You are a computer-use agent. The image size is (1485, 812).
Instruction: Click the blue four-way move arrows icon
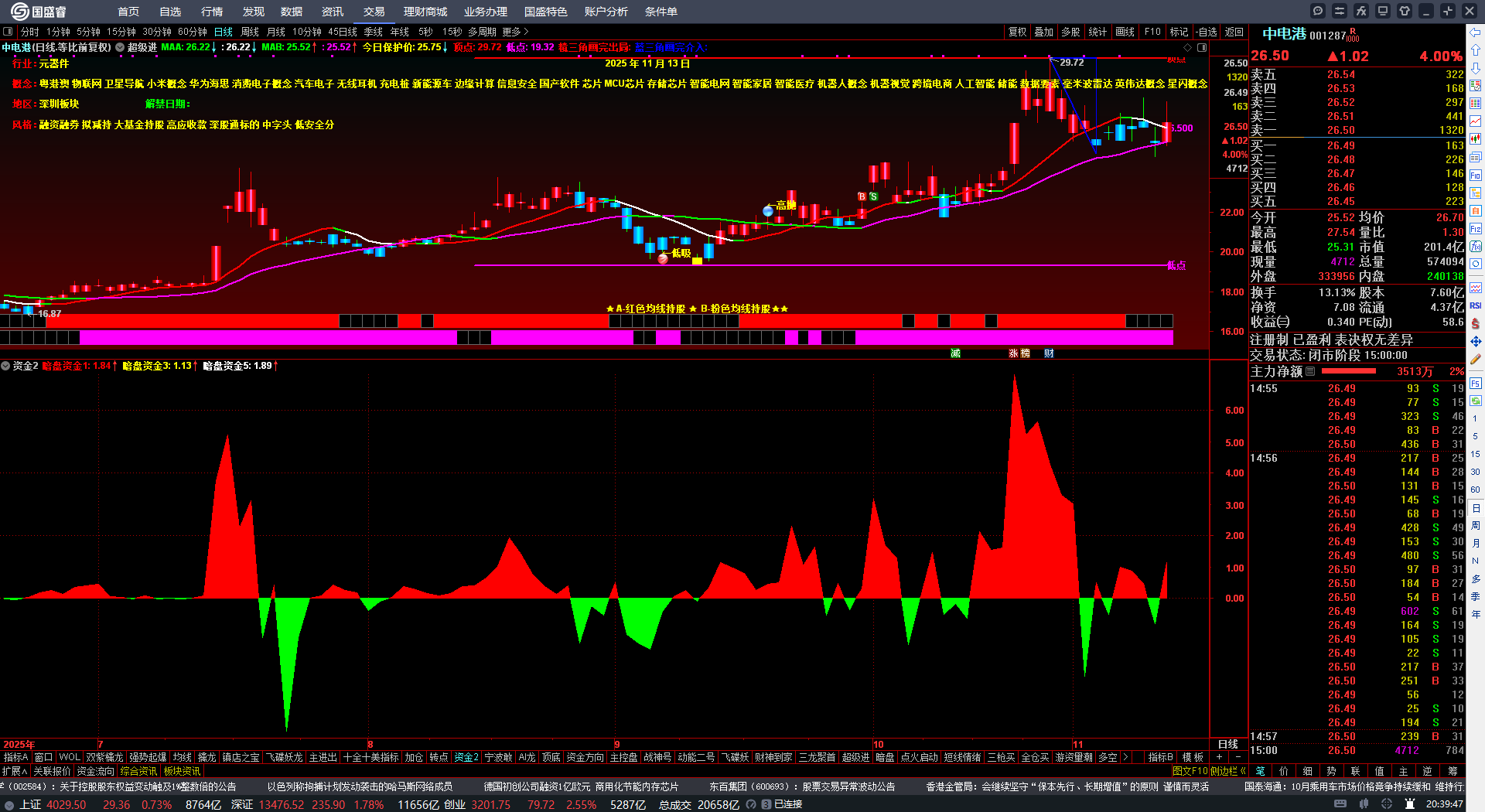(x=1476, y=341)
